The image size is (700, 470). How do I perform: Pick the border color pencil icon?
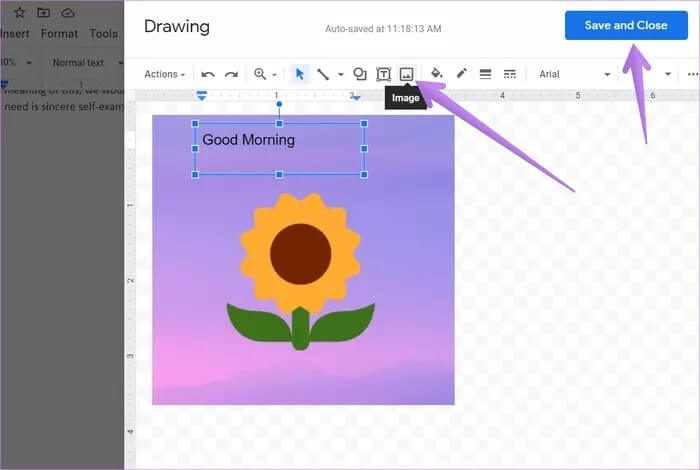461,74
